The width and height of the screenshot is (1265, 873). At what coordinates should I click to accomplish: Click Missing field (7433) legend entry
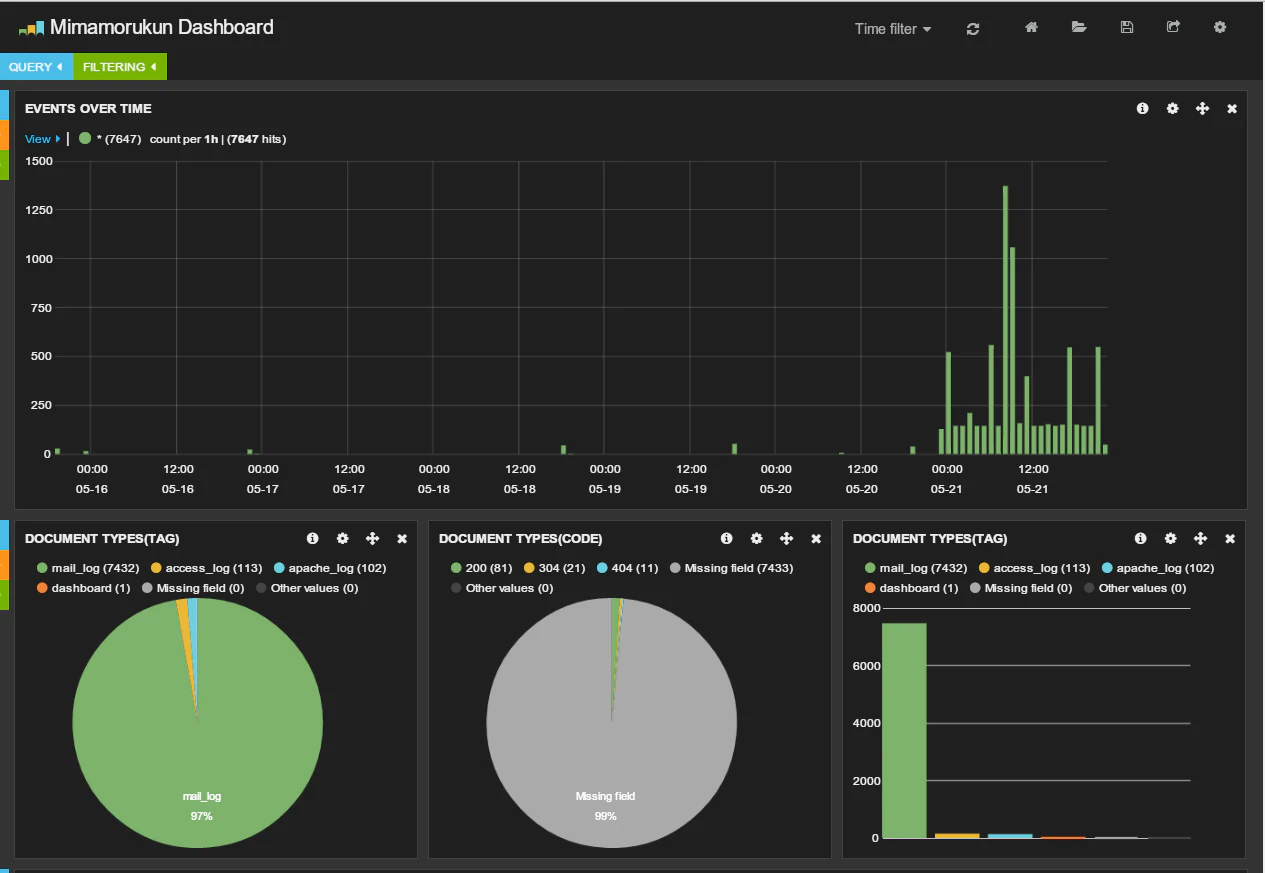(x=732, y=568)
